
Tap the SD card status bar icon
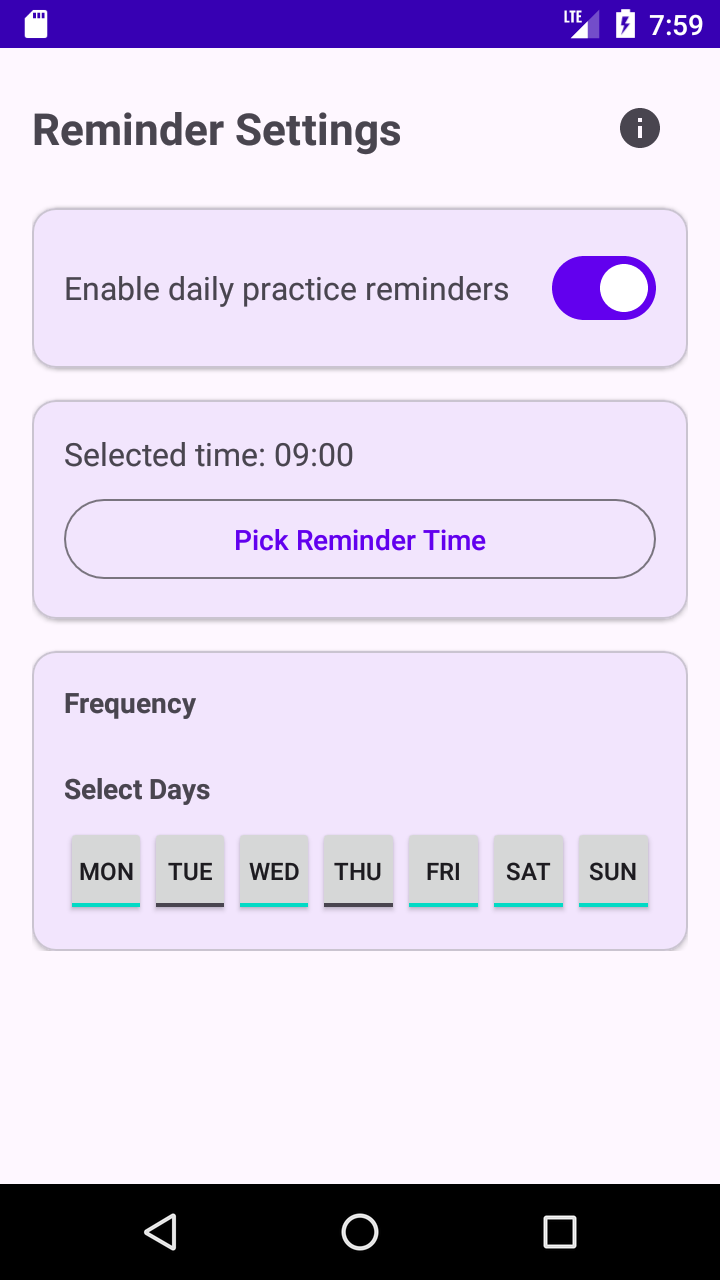pyautogui.click(x=36, y=24)
